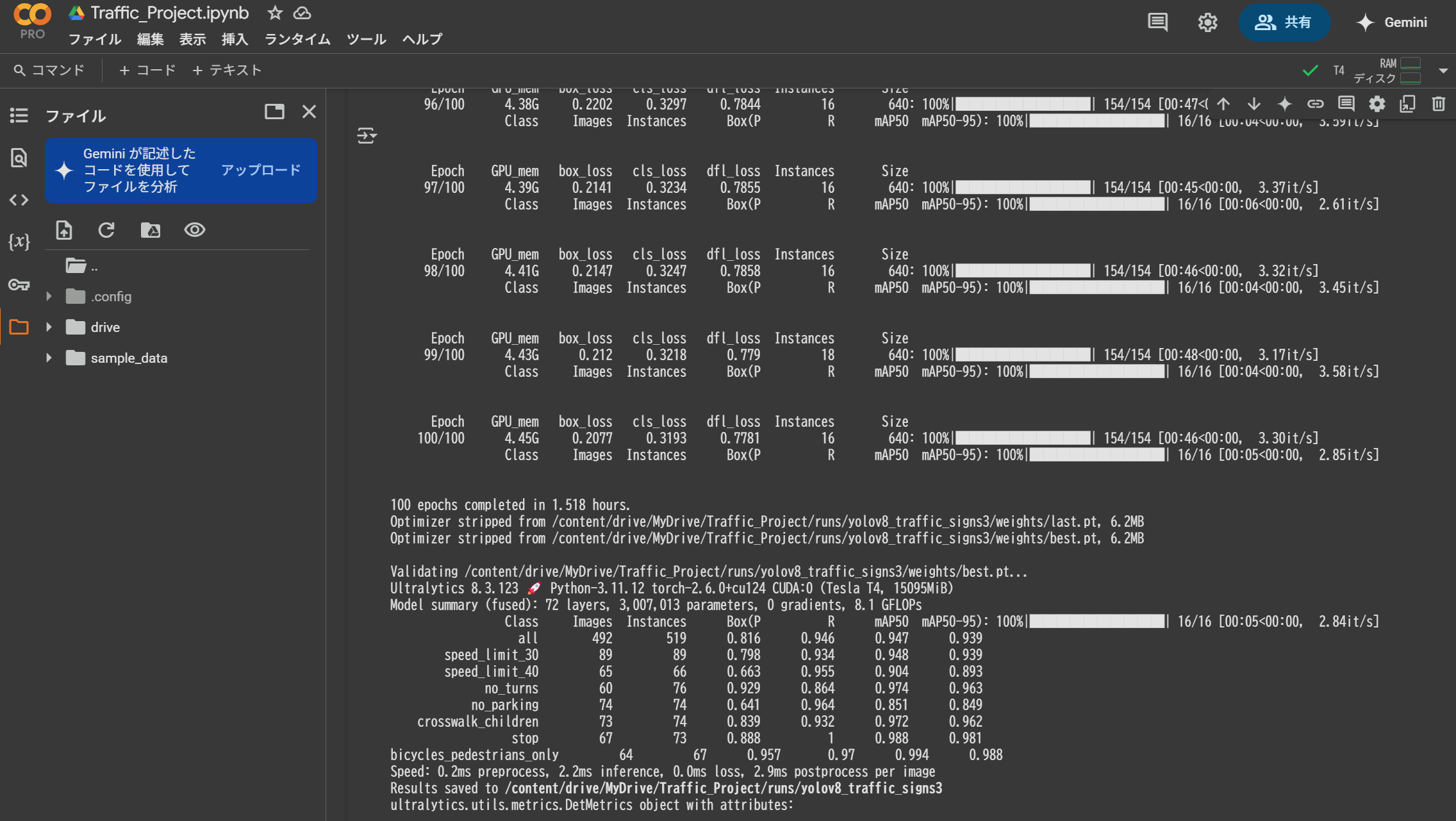Add a new code cell with + コード
The width and height of the screenshot is (1456, 821).
[147, 70]
